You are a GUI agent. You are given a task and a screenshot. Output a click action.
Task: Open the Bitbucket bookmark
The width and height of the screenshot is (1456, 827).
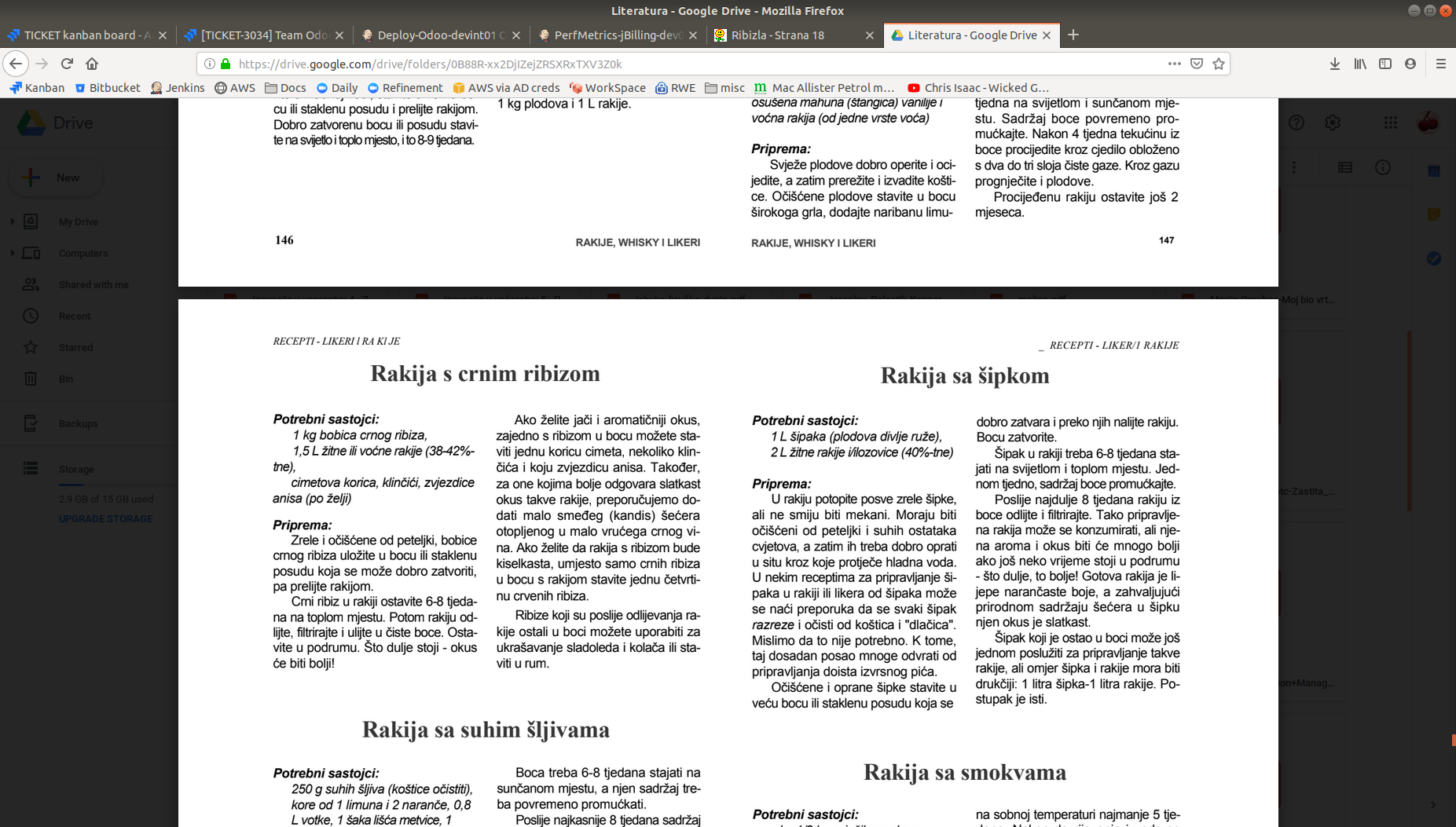tap(108, 88)
